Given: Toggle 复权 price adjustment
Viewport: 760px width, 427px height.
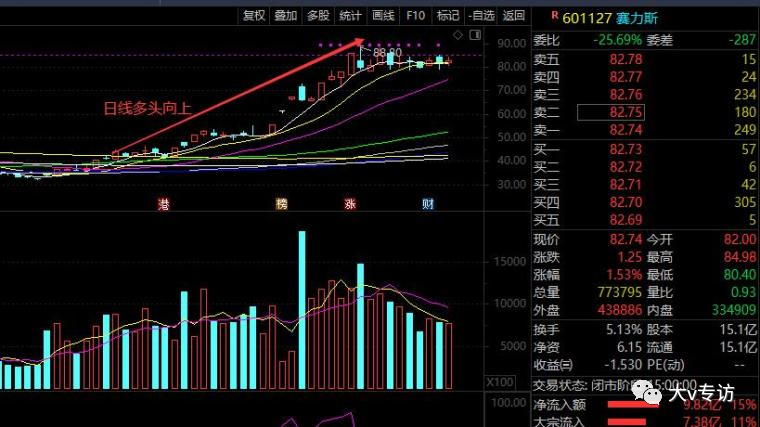Looking at the screenshot, I should click(255, 16).
